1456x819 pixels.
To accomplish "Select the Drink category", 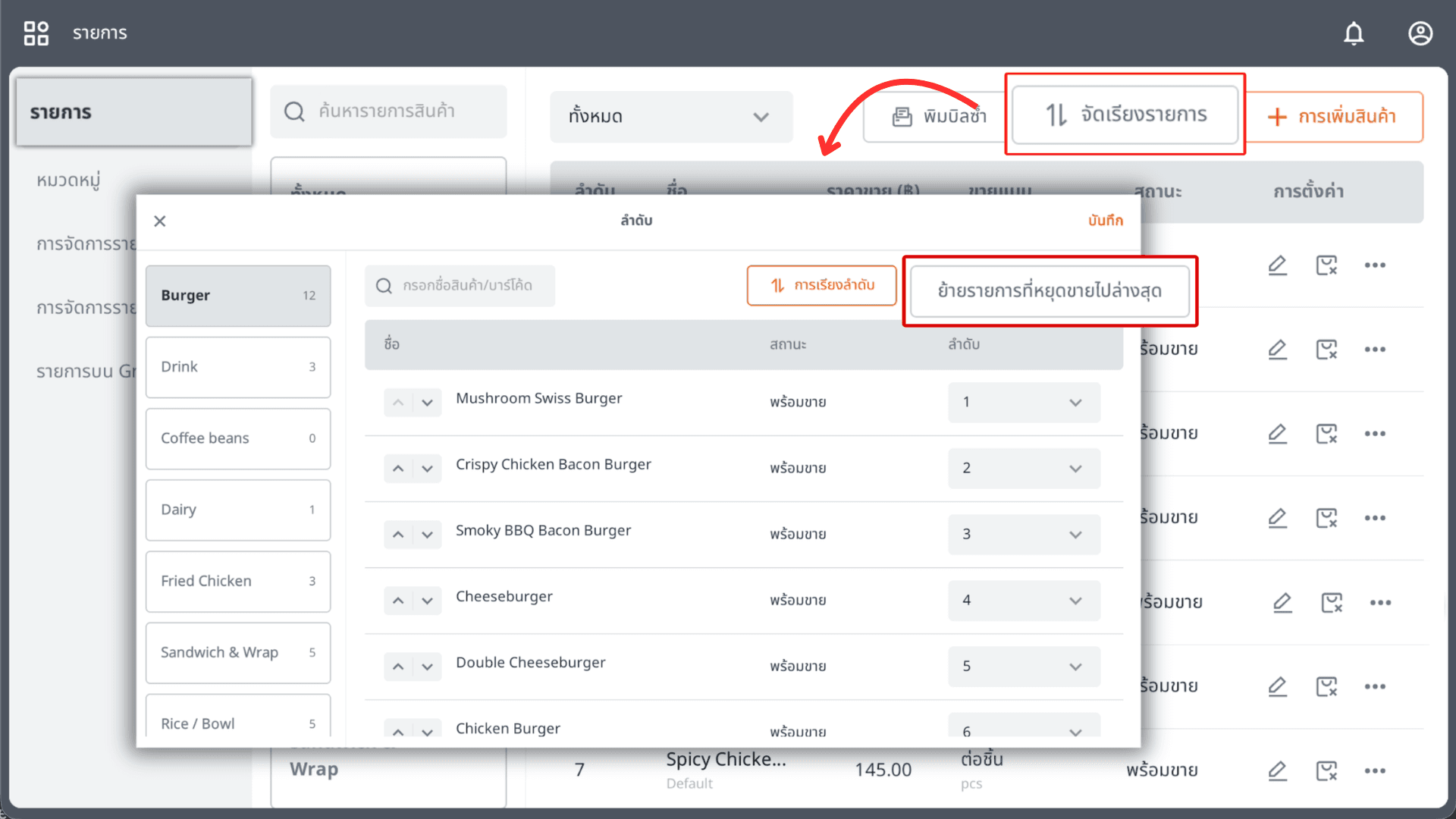I will pos(238,367).
